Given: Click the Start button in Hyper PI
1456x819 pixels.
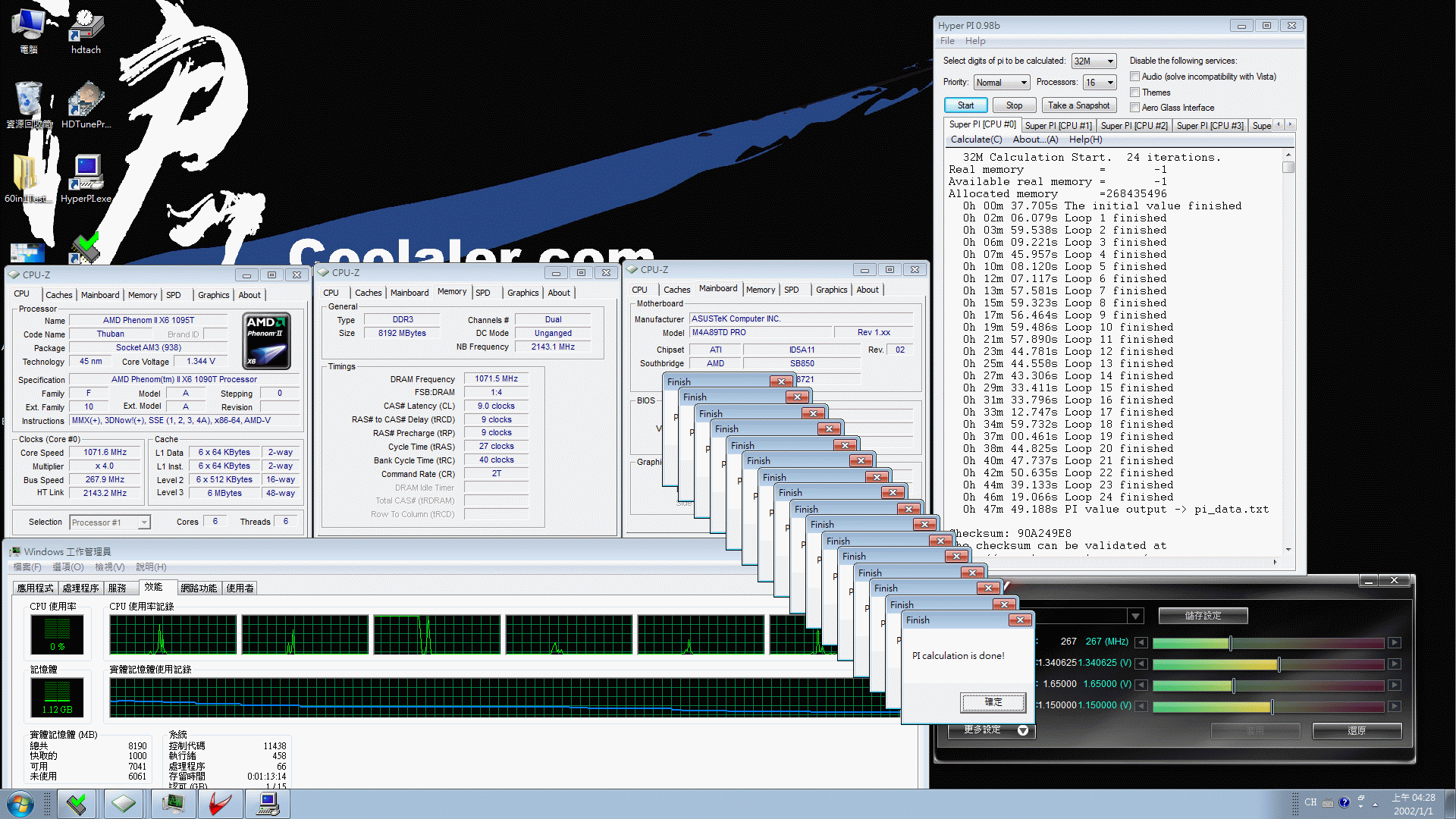Looking at the screenshot, I should 965,105.
